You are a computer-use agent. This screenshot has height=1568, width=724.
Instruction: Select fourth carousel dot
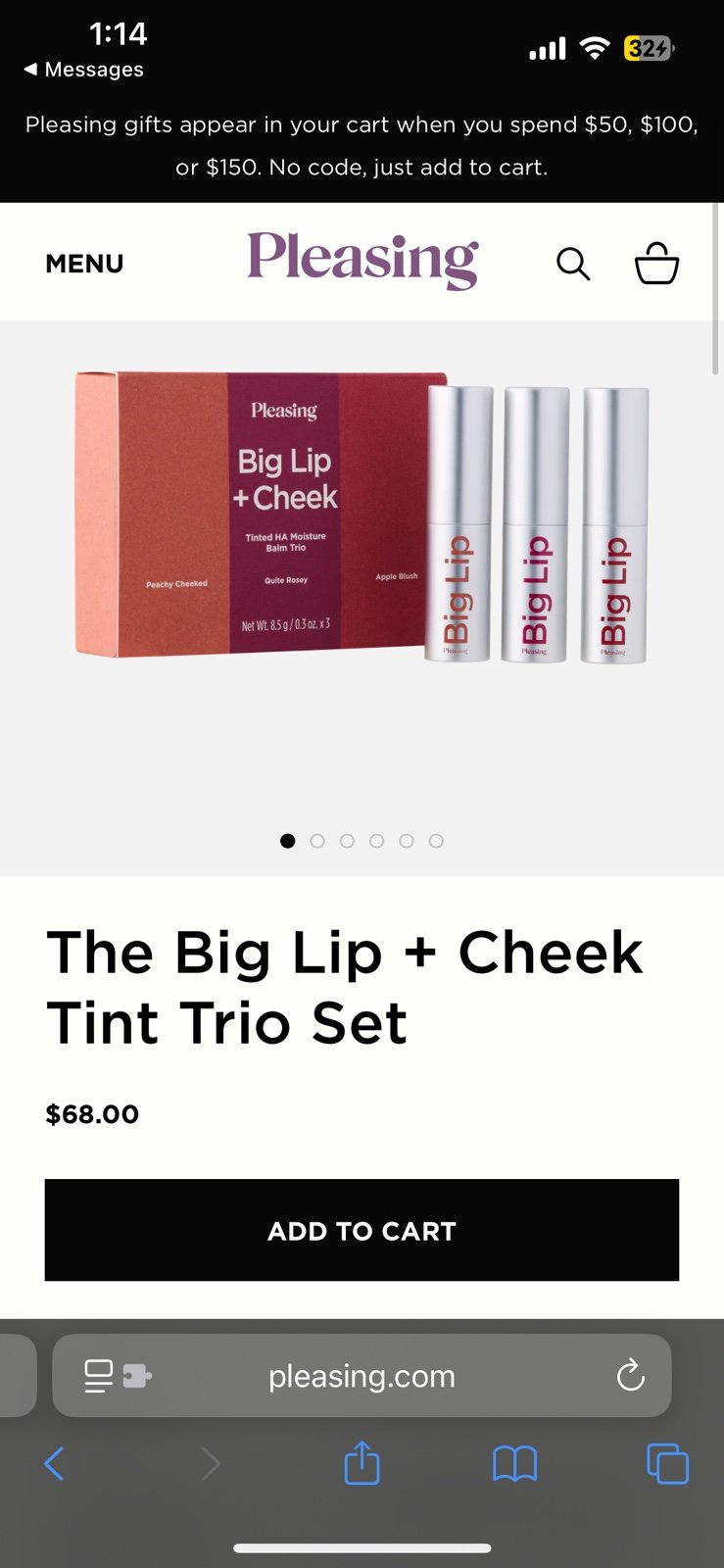(x=376, y=841)
